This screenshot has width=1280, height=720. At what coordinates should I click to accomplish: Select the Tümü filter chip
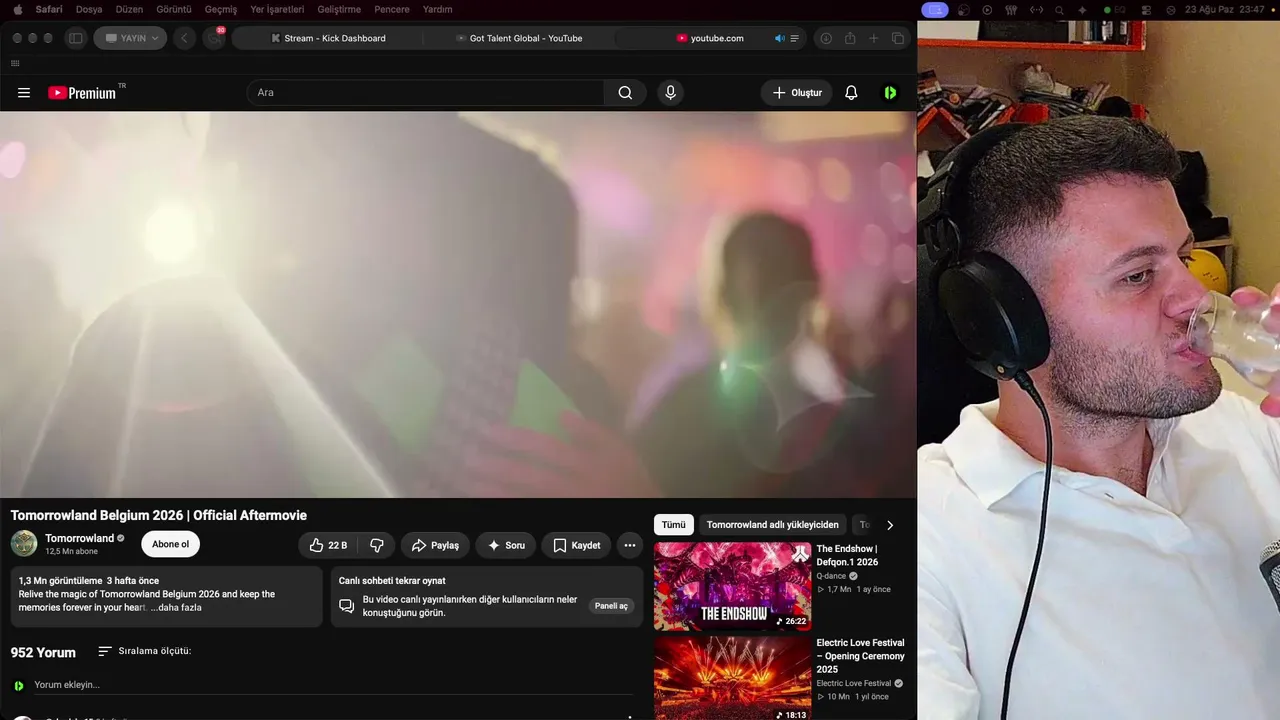pos(674,525)
